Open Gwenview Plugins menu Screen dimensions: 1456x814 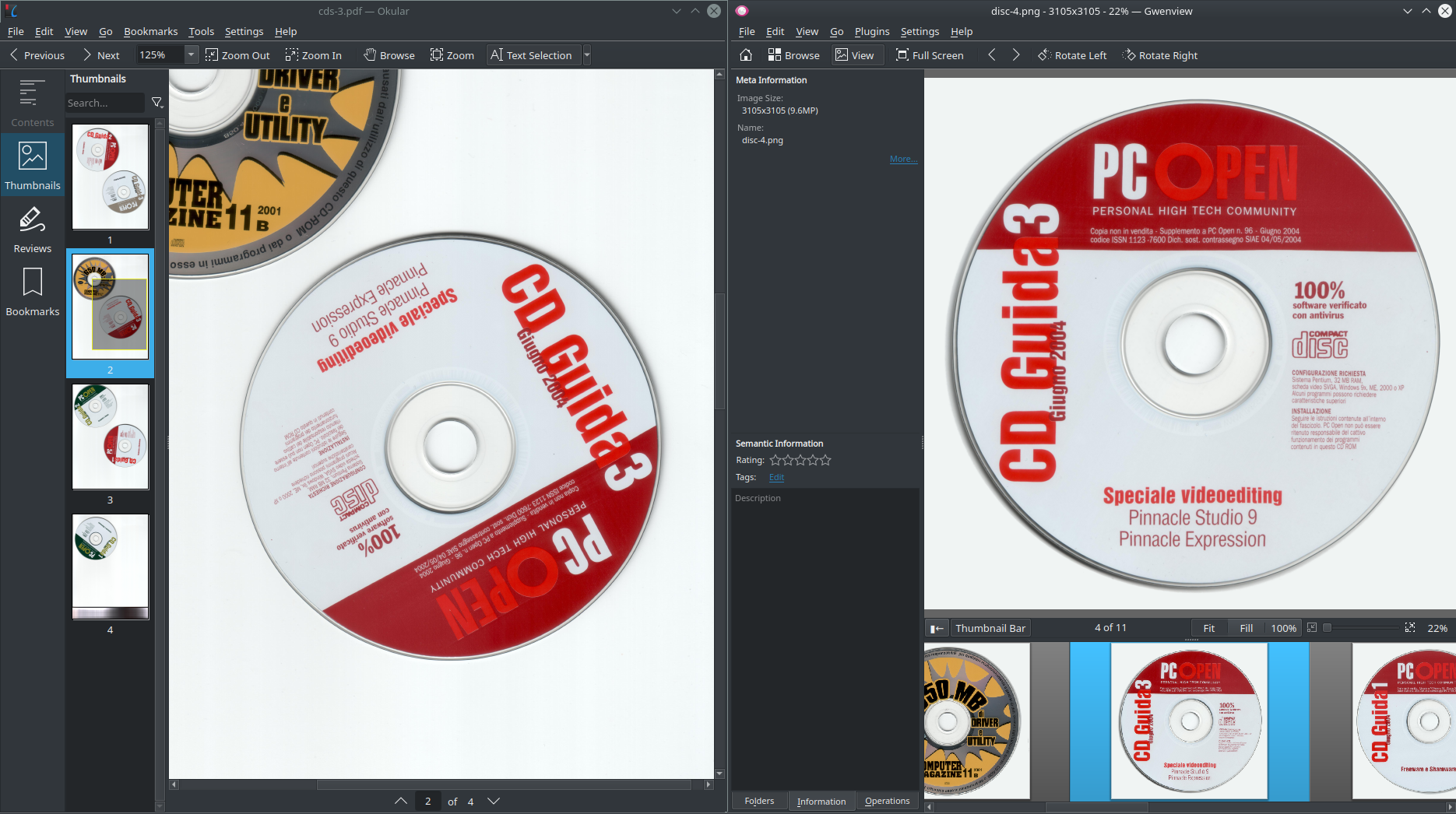tap(871, 31)
